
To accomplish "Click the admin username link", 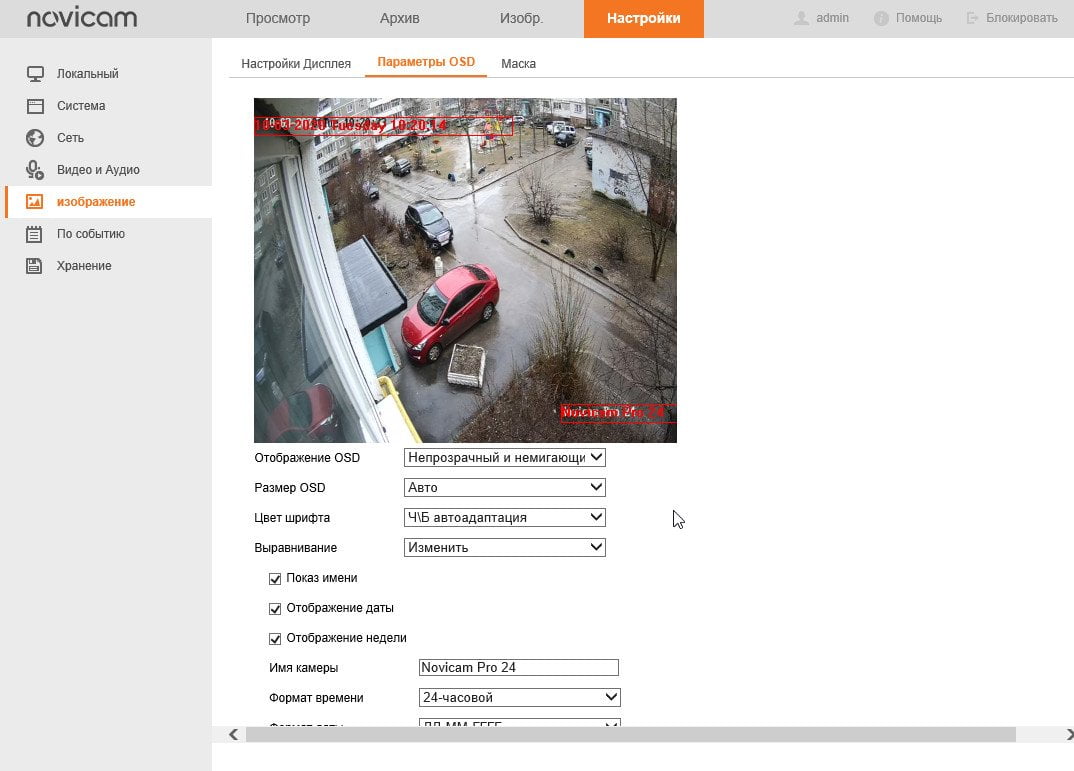I will point(832,18).
